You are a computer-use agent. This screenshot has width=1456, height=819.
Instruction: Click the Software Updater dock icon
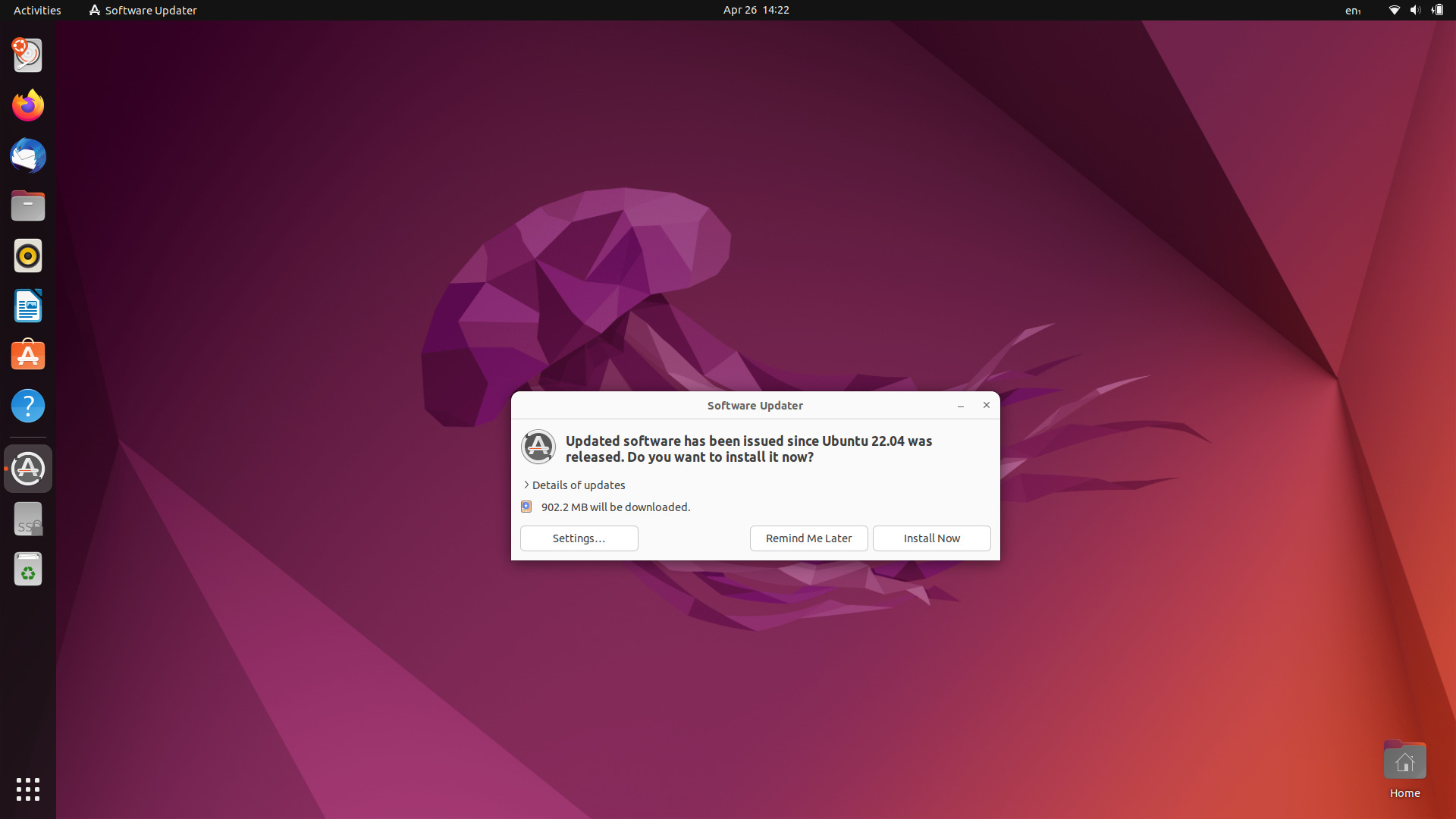28,469
